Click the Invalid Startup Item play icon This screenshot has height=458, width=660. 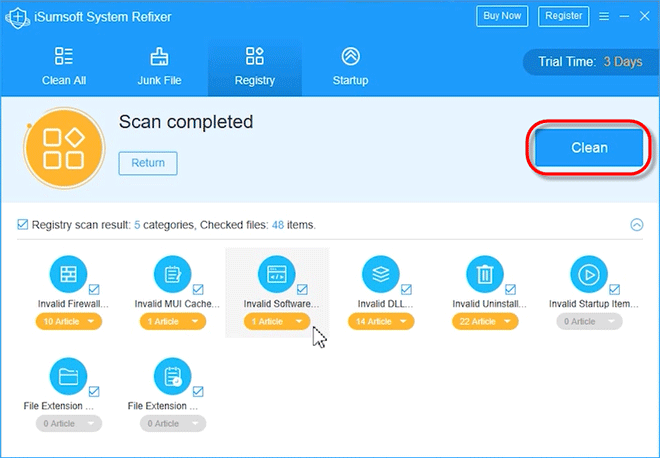coord(589,274)
